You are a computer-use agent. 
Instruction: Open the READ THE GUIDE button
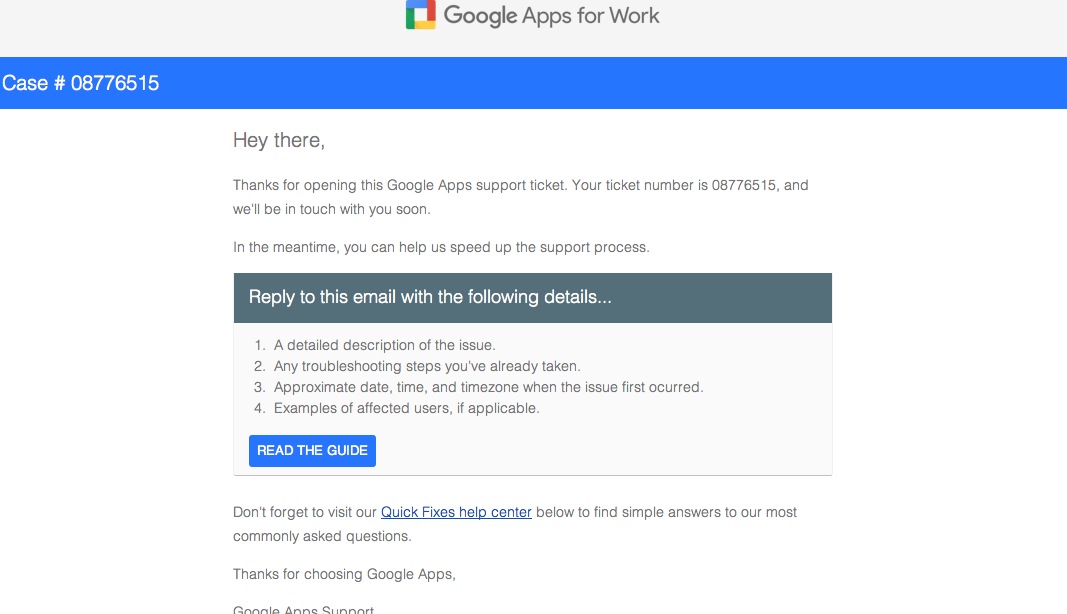point(312,451)
